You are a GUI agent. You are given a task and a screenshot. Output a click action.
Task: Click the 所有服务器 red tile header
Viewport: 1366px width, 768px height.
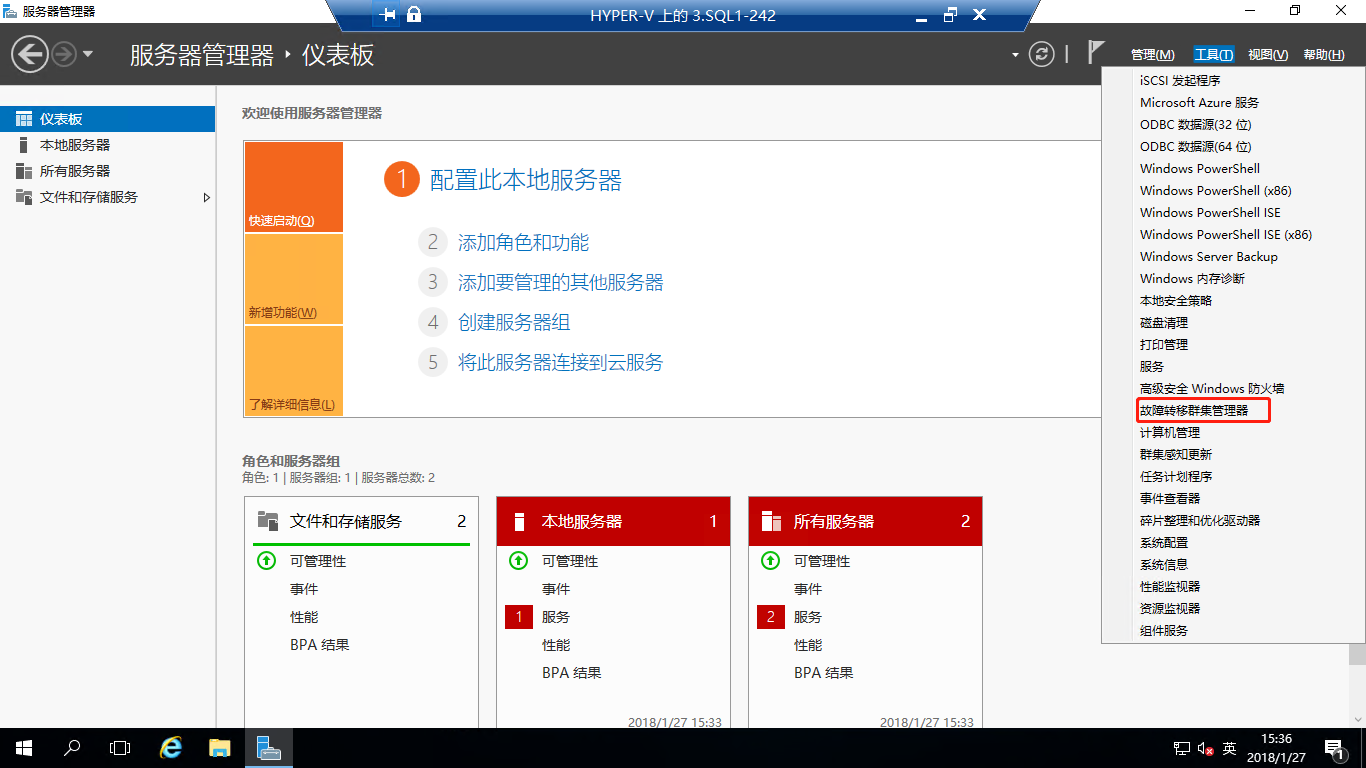[866, 521]
